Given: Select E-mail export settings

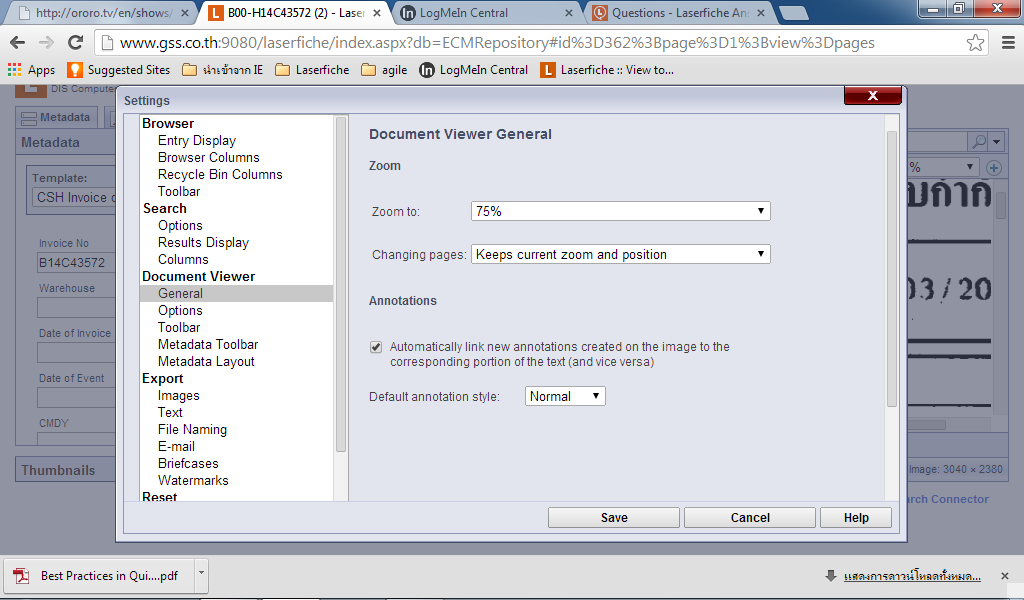Looking at the screenshot, I should [x=176, y=446].
